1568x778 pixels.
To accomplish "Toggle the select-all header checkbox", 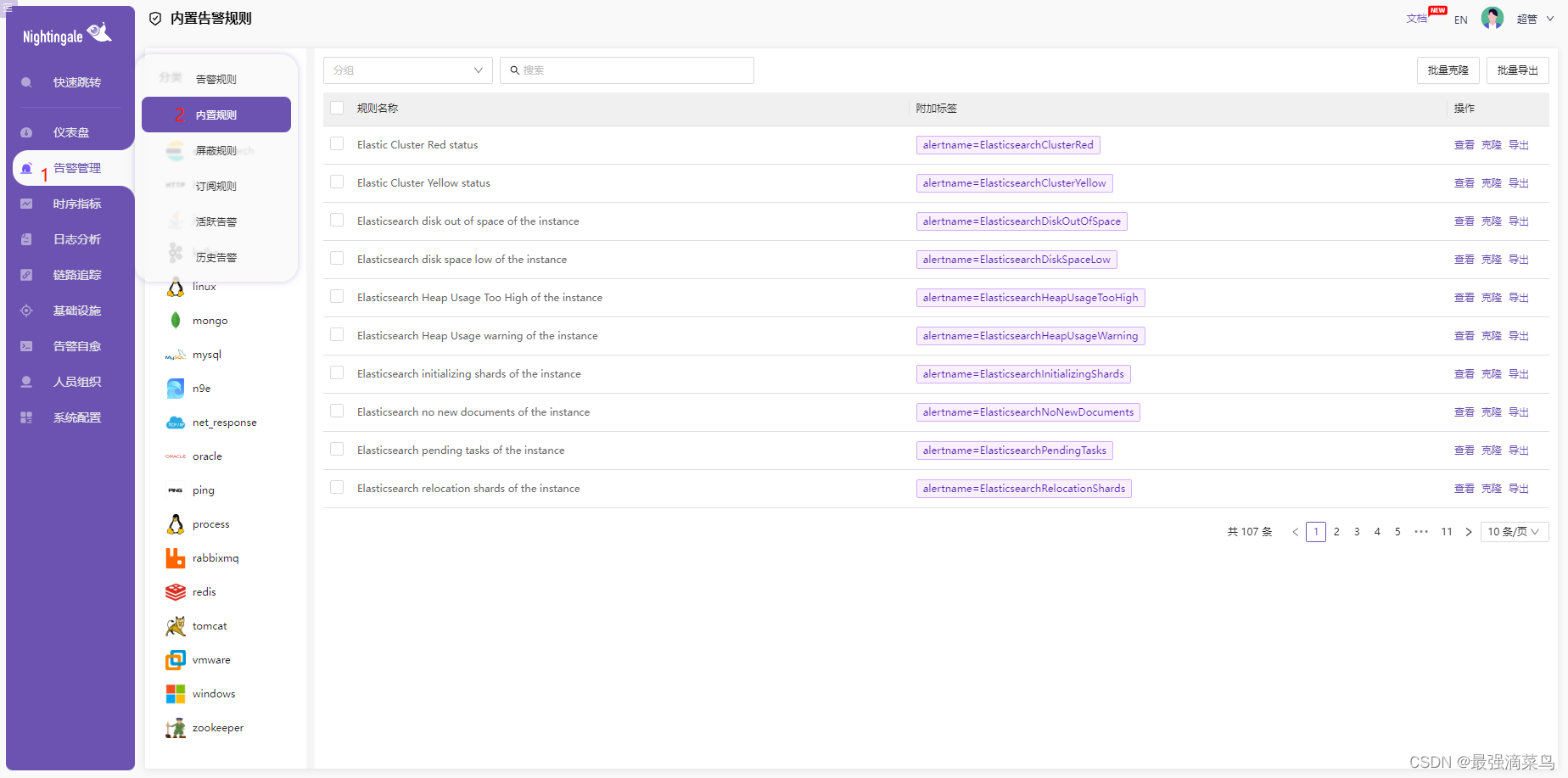I will [x=337, y=108].
